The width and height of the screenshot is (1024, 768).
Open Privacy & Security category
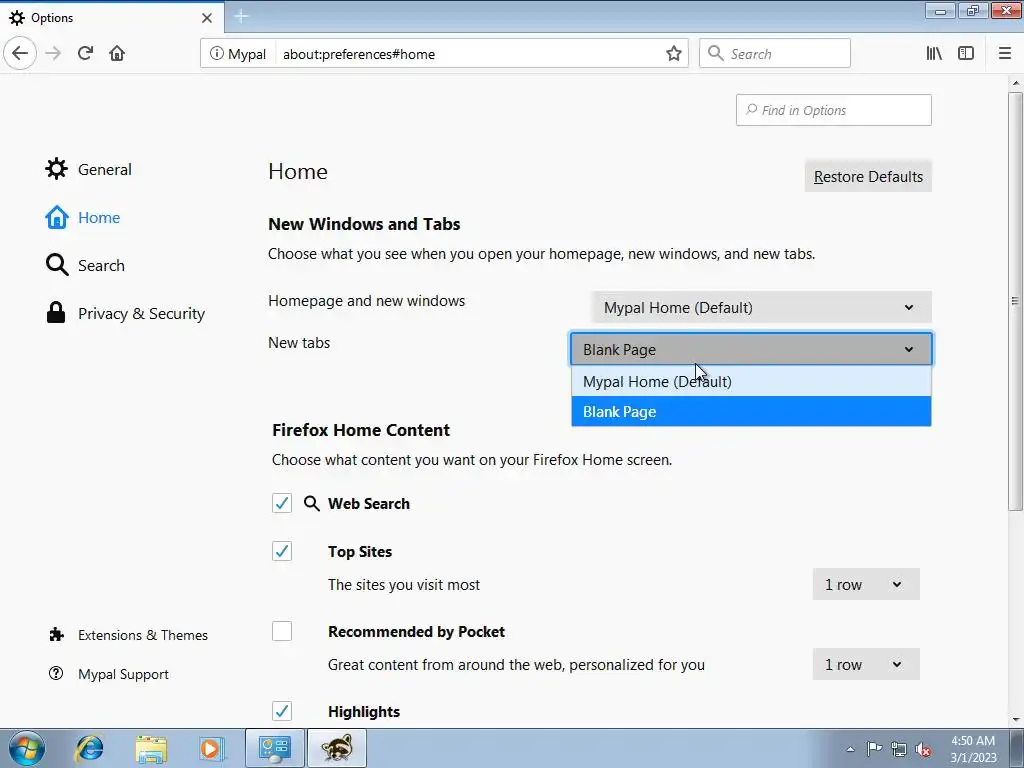coord(125,313)
